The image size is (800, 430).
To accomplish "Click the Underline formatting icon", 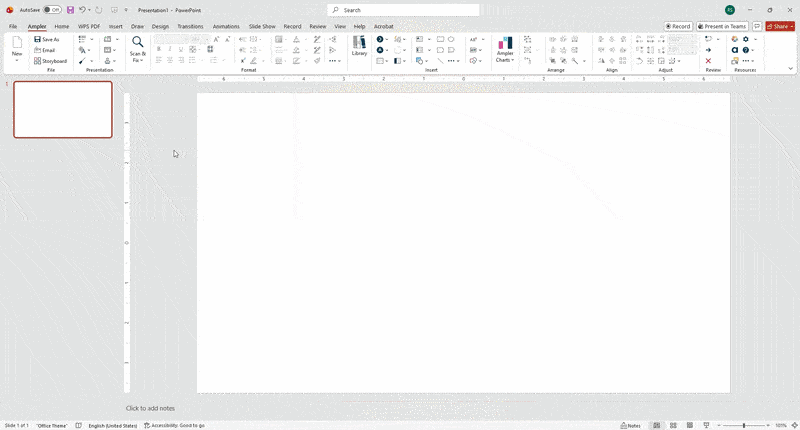I will (x=181, y=49).
